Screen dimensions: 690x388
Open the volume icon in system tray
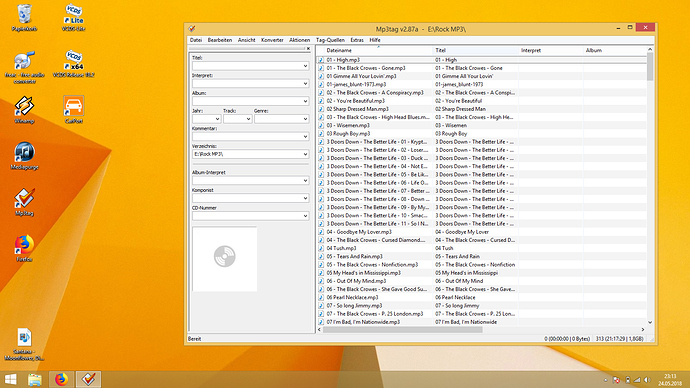(x=647, y=380)
